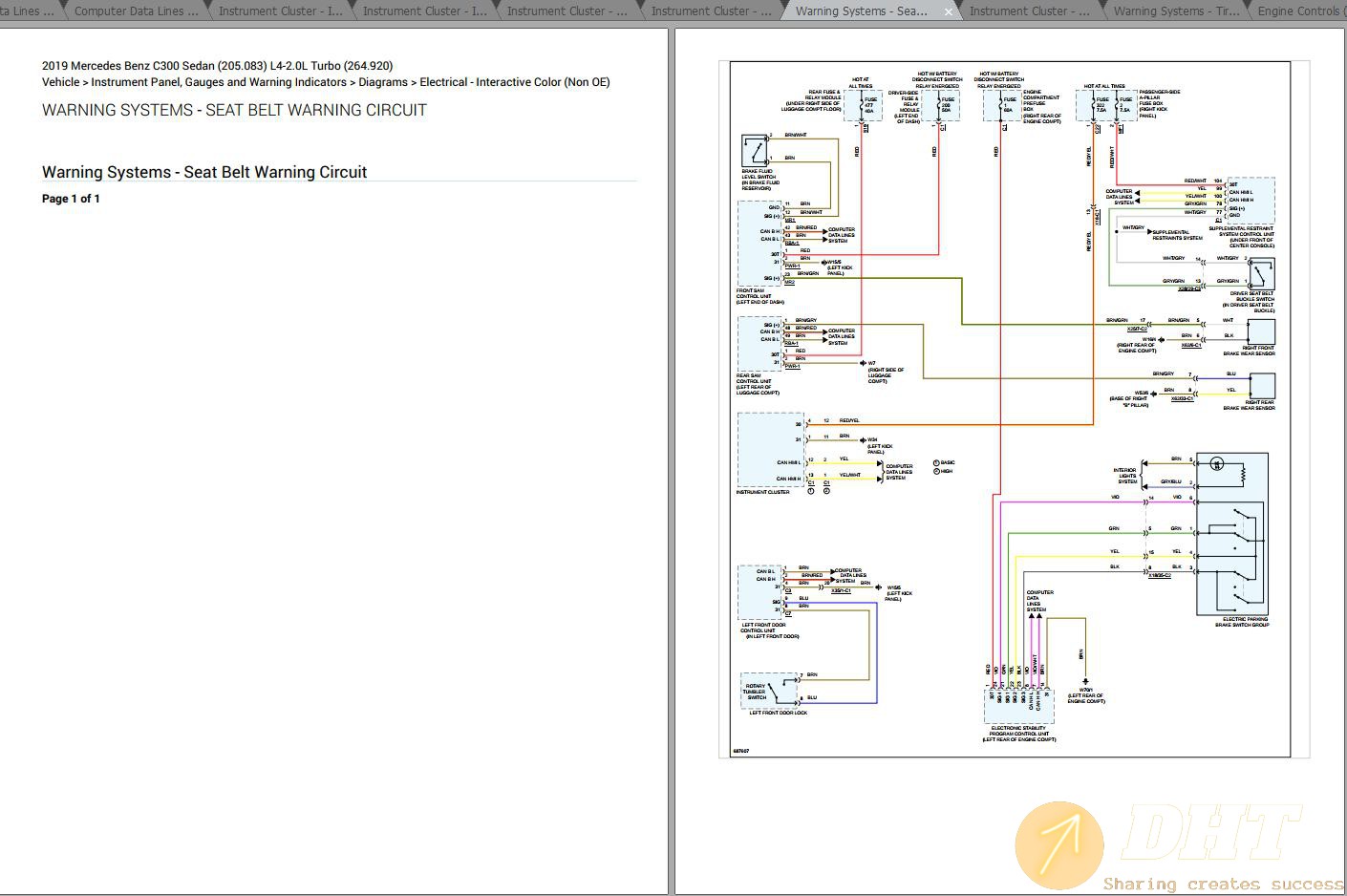Image resolution: width=1347 pixels, height=896 pixels.
Task: Click the 60A fuse in engine compartment prefuse box
Action: 1009,105
